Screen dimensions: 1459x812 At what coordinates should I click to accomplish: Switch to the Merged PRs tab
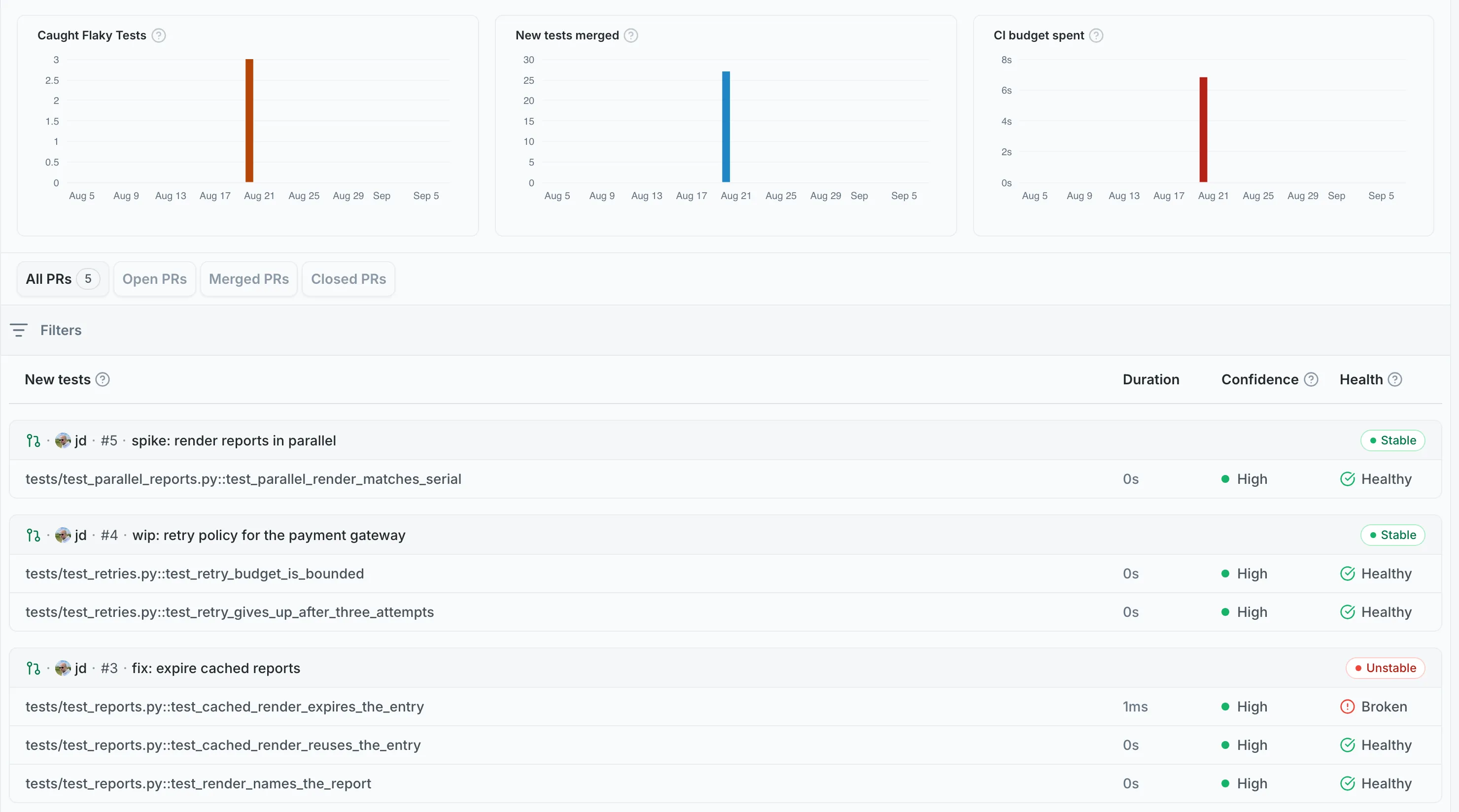(x=248, y=279)
